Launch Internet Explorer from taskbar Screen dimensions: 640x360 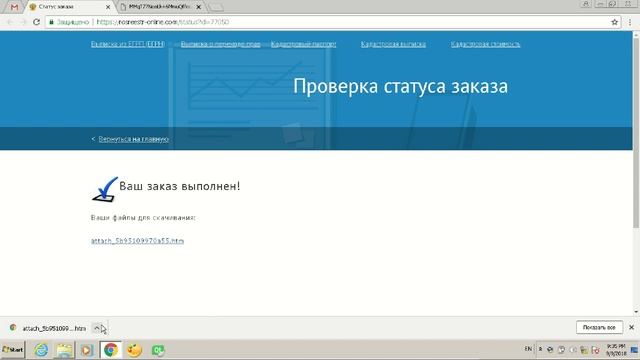tap(41, 350)
